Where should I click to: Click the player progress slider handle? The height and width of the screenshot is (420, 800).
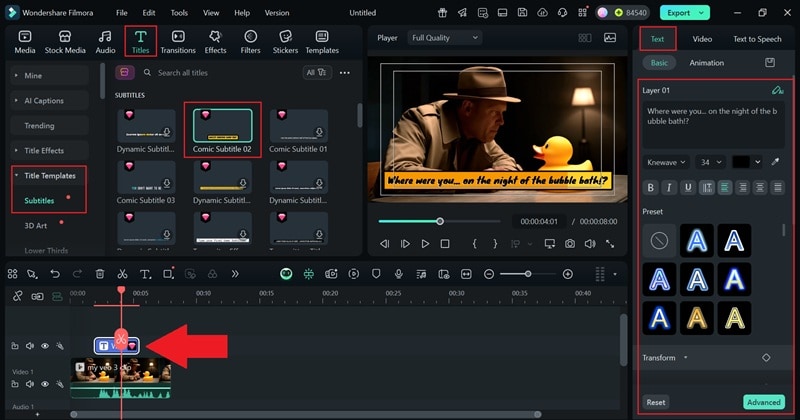[x=440, y=221]
